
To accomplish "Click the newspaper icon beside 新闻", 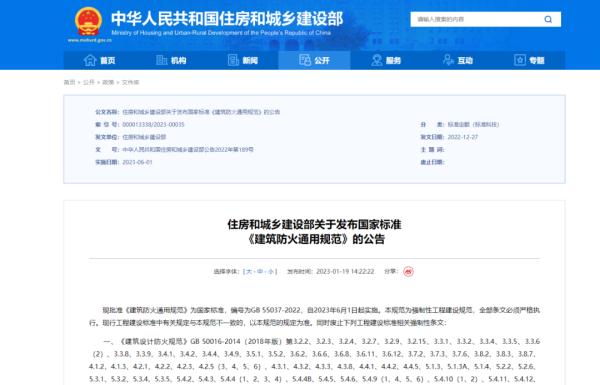I will click(x=233, y=60).
